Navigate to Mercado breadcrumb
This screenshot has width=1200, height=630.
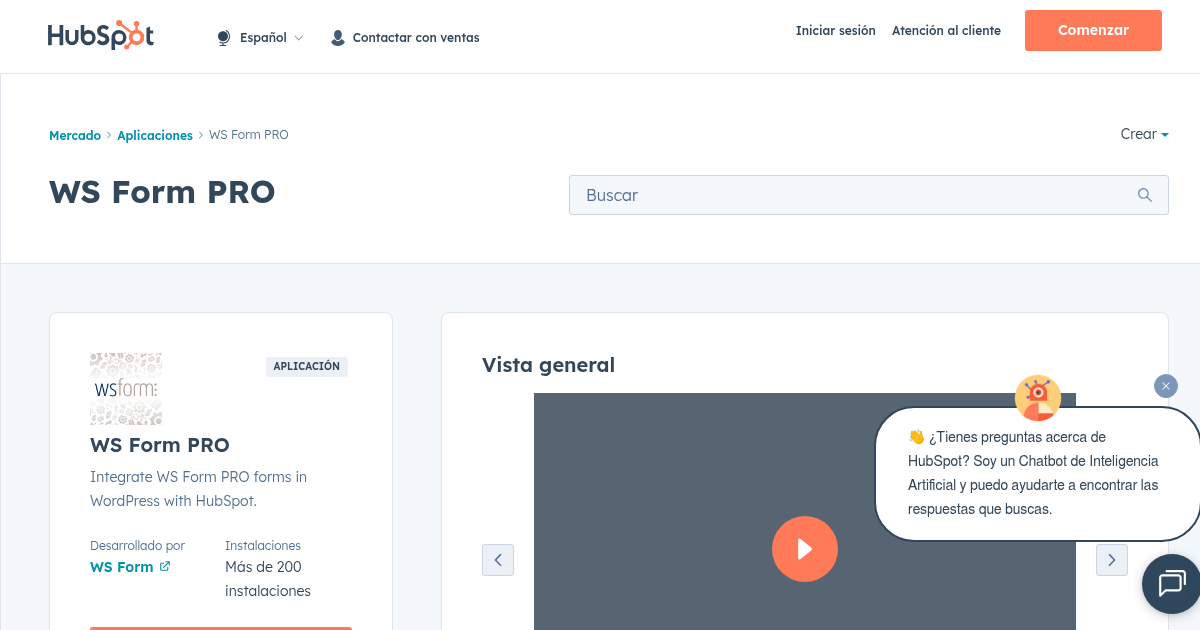pyautogui.click(x=75, y=135)
